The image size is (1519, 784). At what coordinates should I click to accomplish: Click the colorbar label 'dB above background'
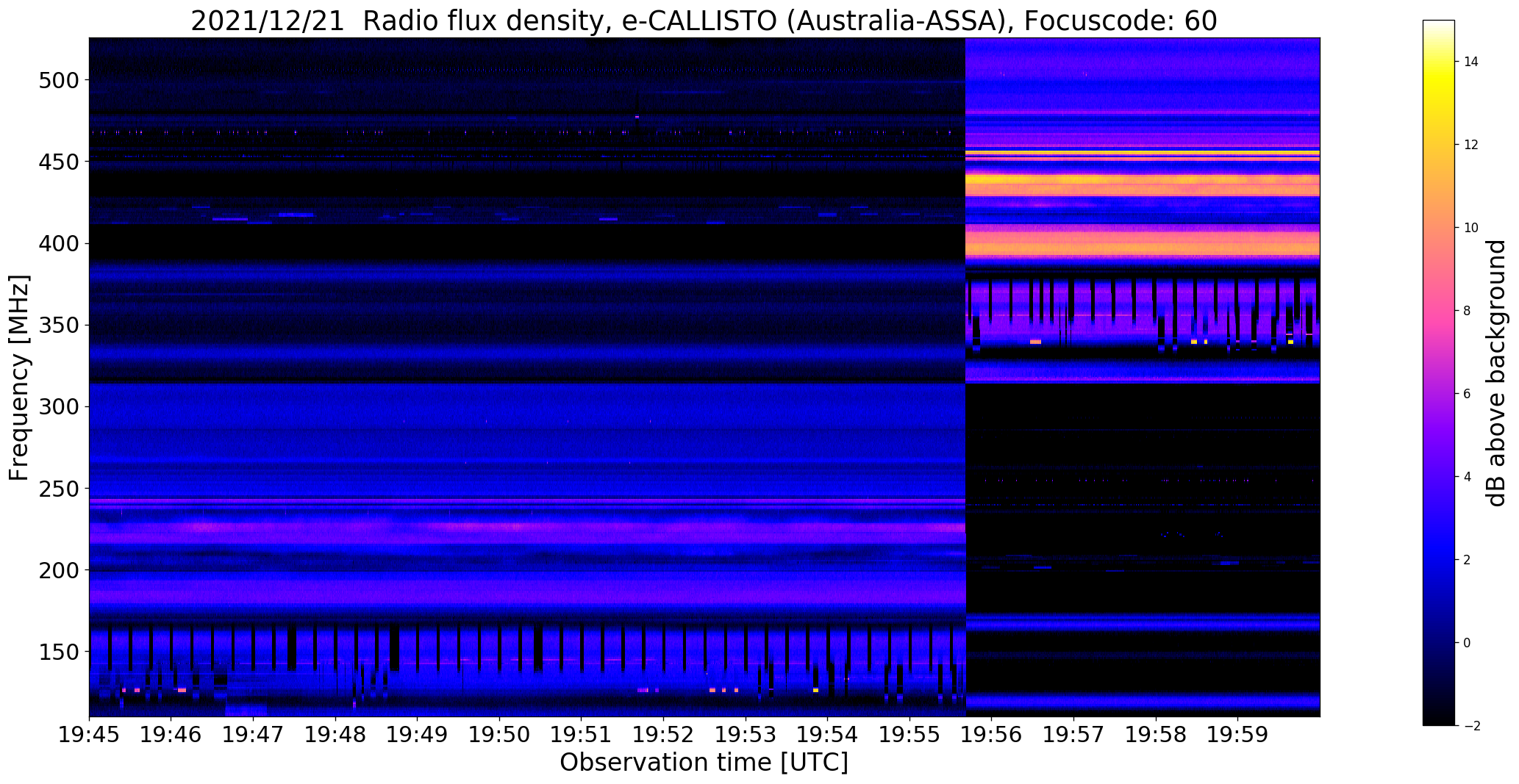(1495, 373)
